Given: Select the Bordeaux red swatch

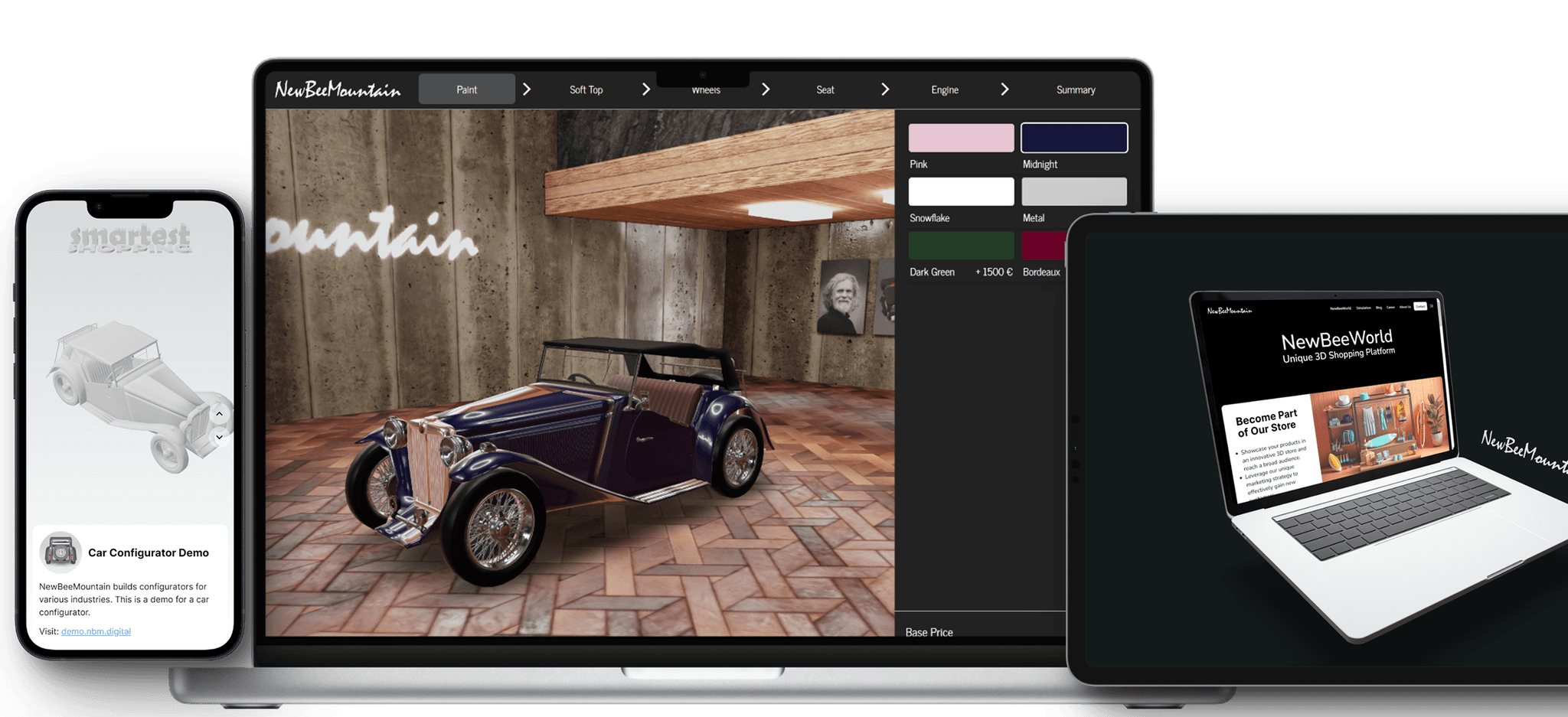Looking at the screenshot, I should click(x=1044, y=246).
